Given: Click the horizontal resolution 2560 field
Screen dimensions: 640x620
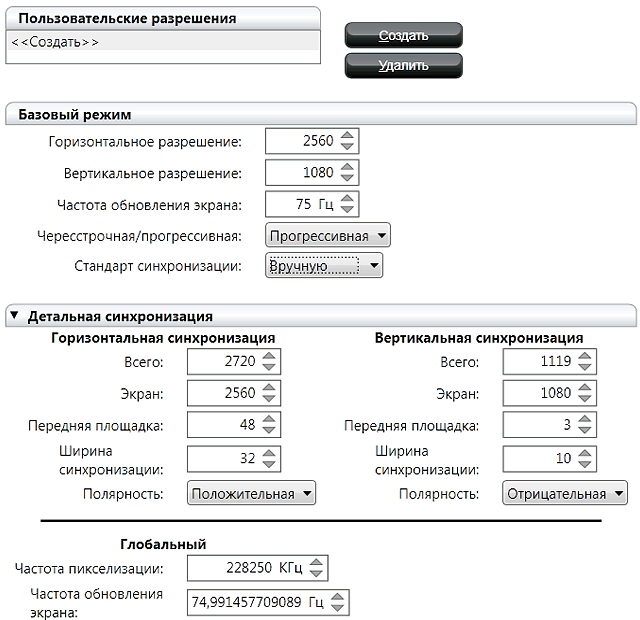Looking at the screenshot, I should pos(301,142).
